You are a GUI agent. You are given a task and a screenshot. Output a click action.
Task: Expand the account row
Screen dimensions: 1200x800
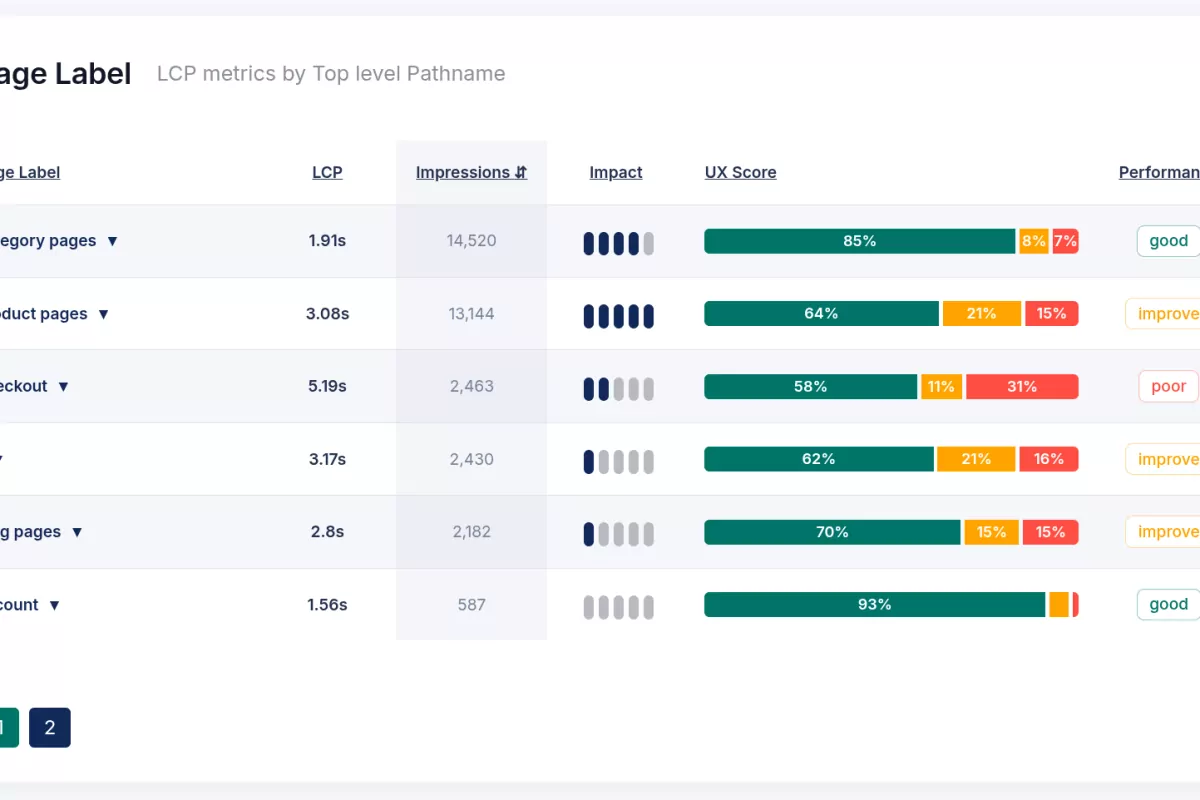[x=54, y=604]
